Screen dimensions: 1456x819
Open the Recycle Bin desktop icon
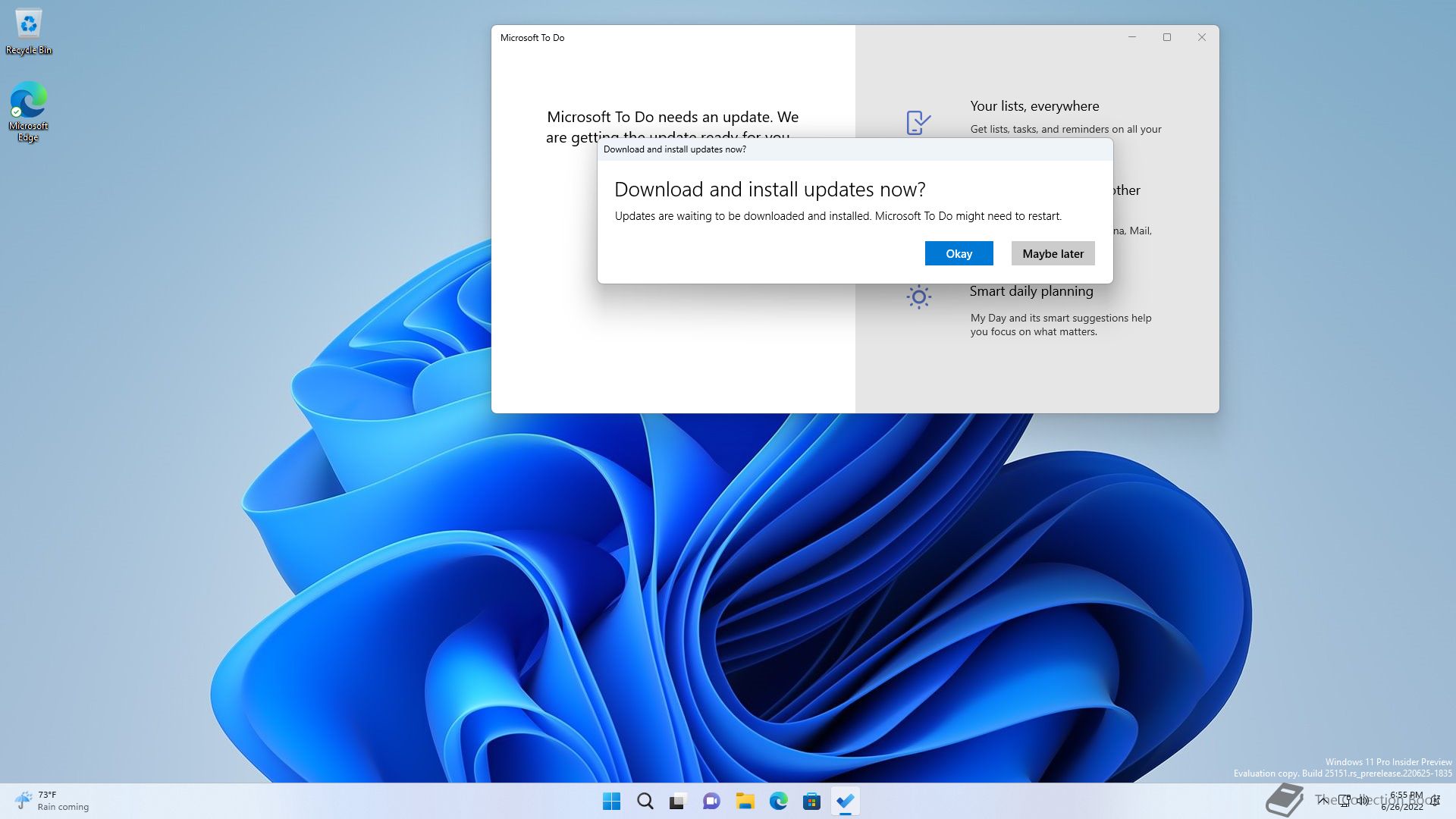pyautogui.click(x=29, y=33)
